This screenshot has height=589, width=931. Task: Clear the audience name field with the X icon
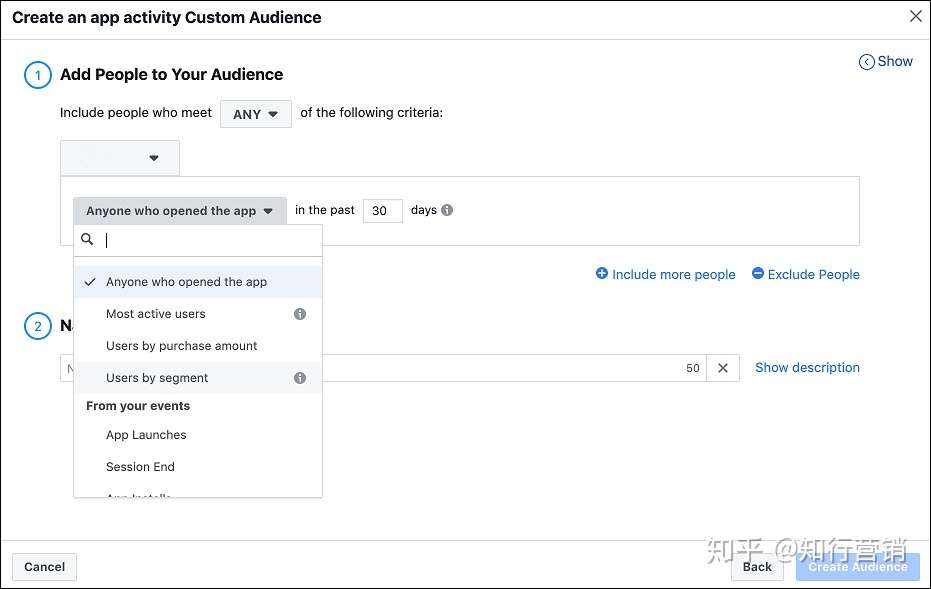tap(723, 368)
